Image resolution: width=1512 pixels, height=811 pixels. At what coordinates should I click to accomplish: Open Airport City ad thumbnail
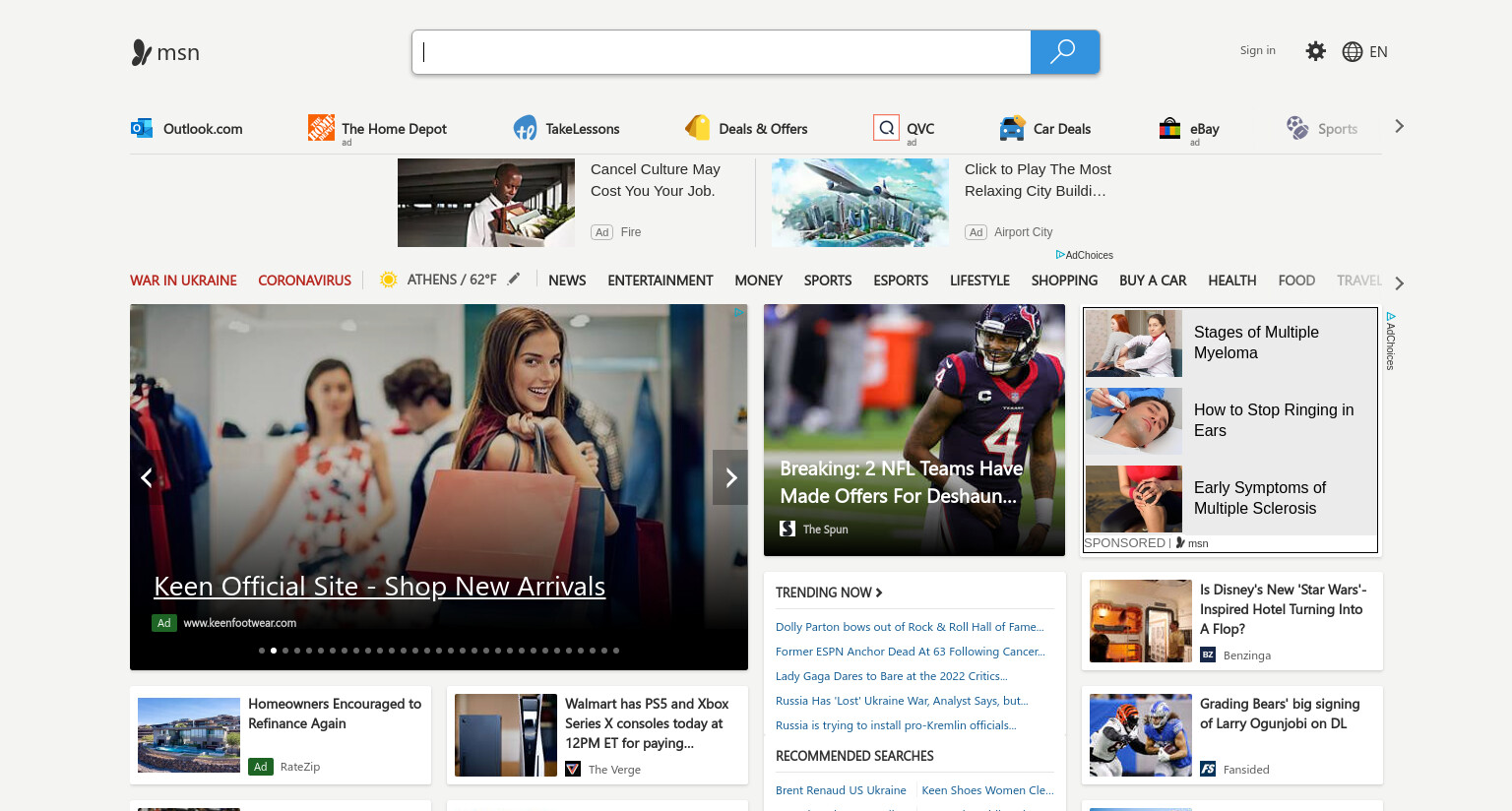coord(860,203)
